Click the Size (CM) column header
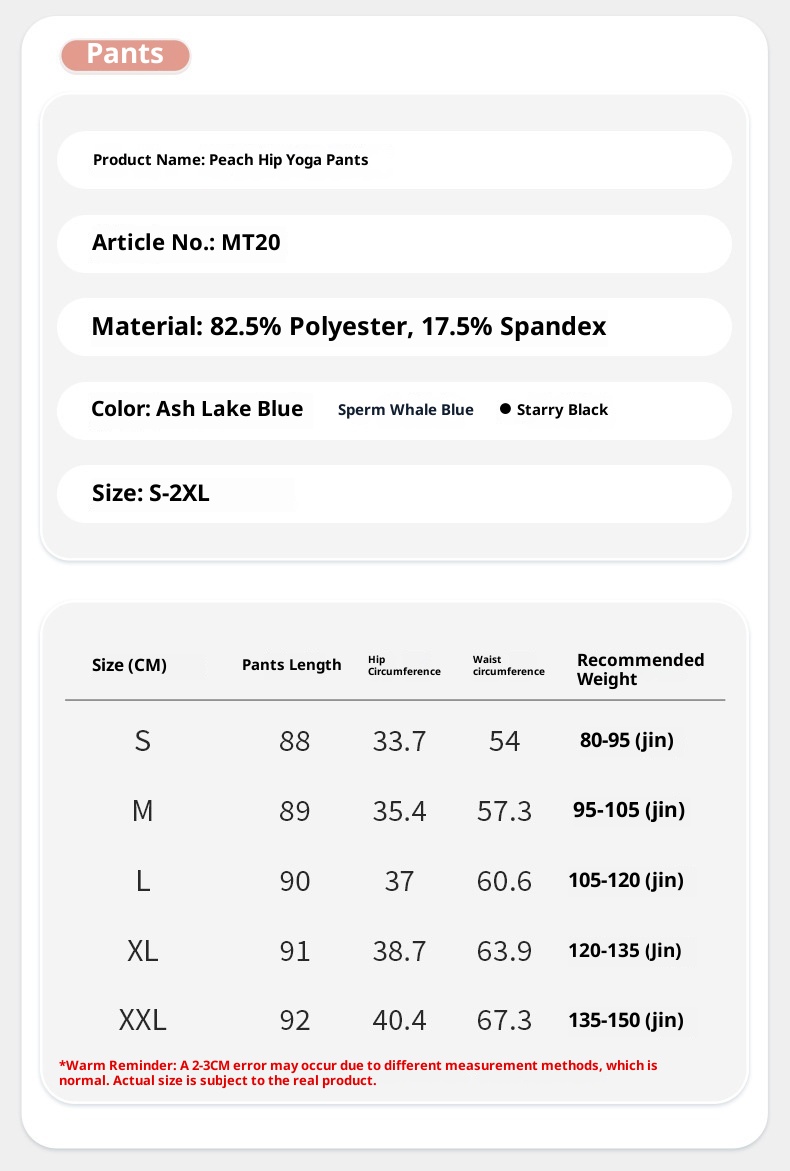Image resolution: width=790 pixels, height=1171 pixels. pyautogui.click(x=129, y=665)
